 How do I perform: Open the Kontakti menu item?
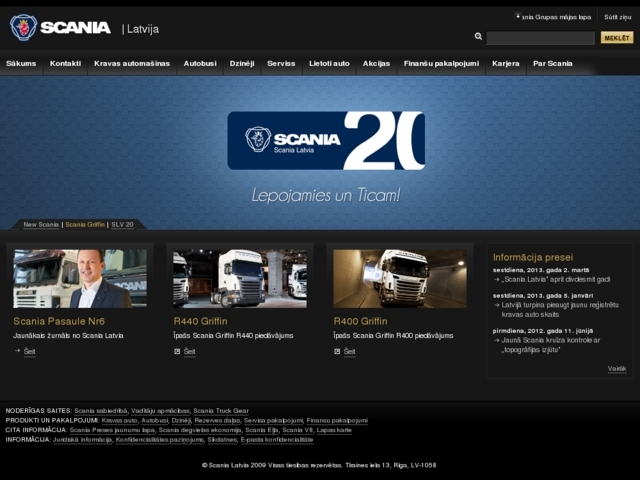click(65, 63)
